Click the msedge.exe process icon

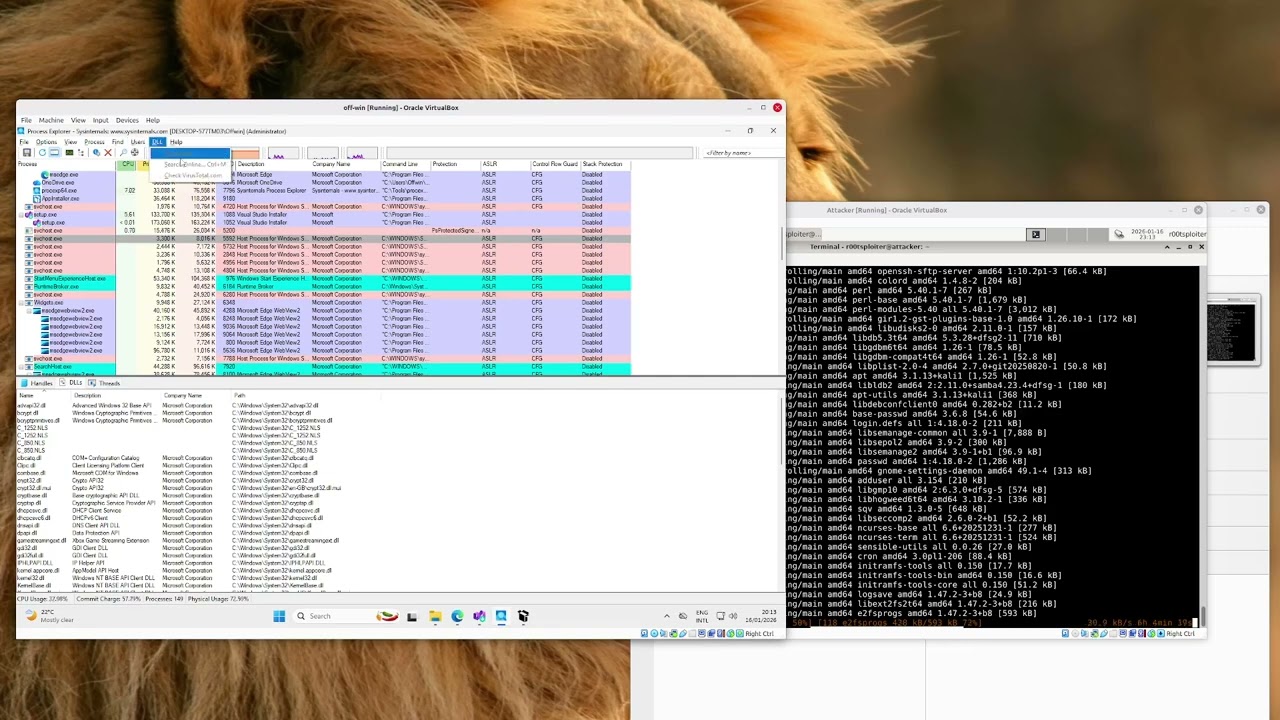click(44, 175)
